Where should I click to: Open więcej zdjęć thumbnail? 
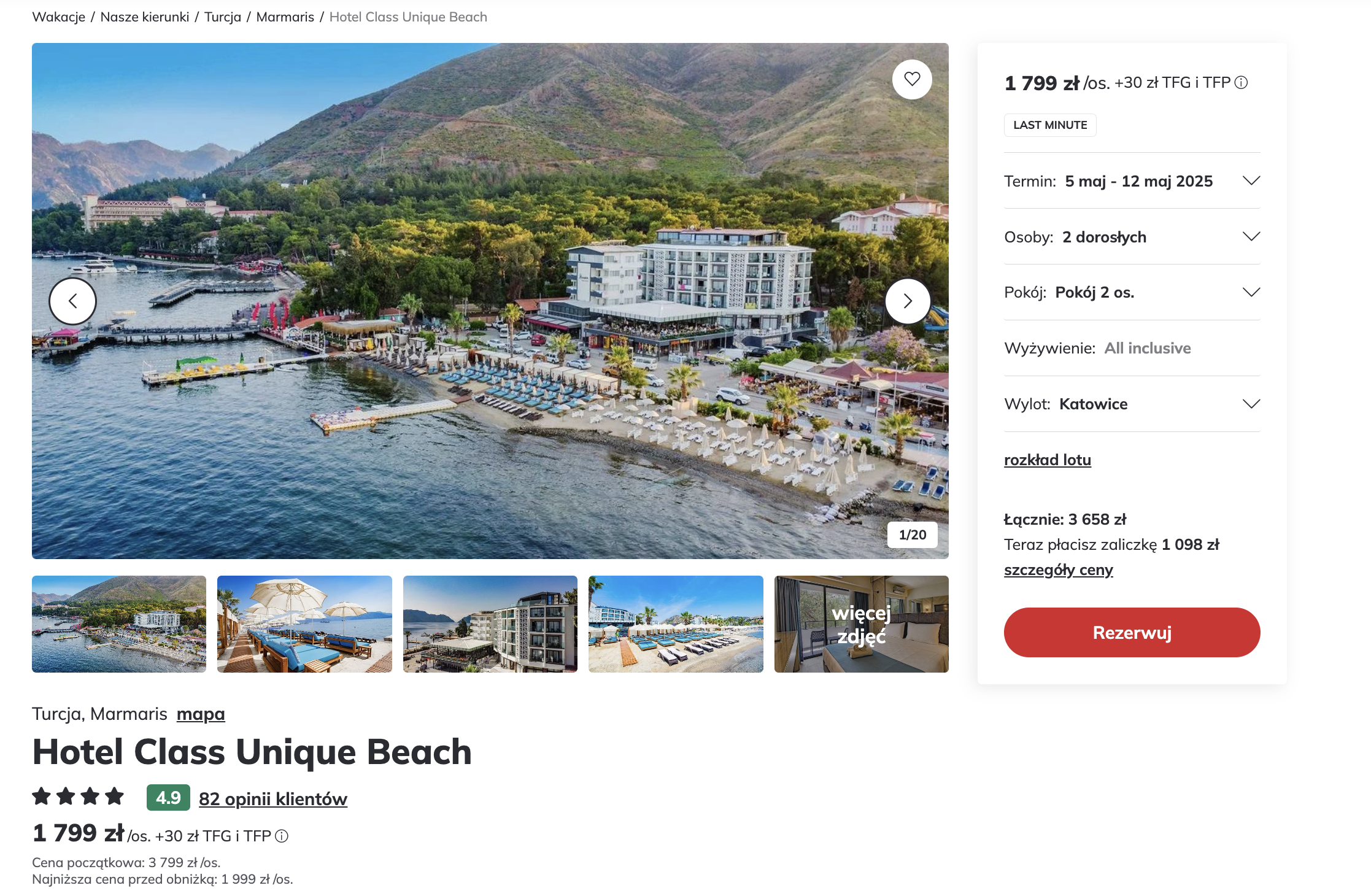862,624
